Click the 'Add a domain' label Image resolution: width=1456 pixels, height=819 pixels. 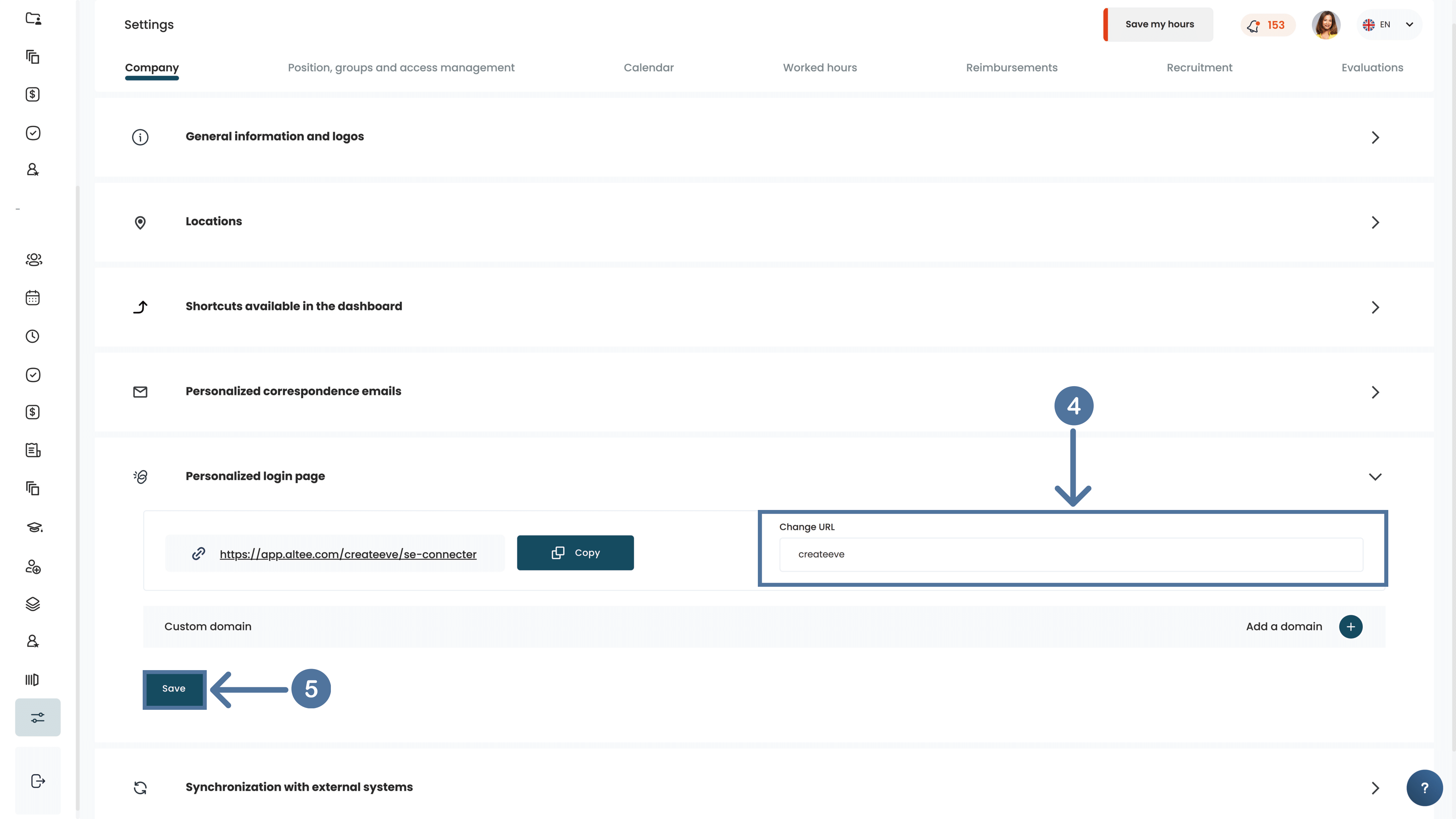pyautogui.click(x=1284, y=627)
